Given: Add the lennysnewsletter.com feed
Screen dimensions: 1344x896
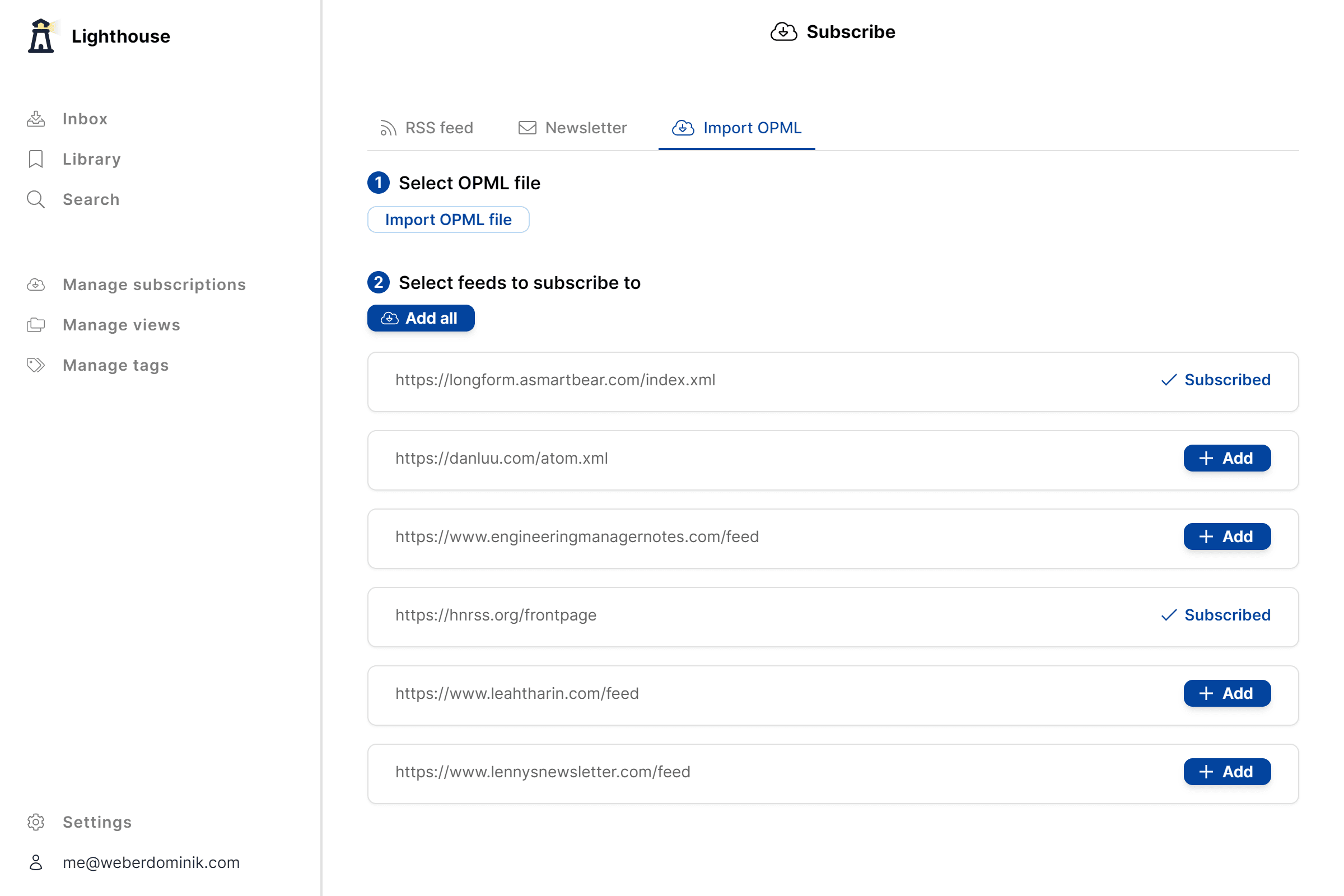Looking at the screenshot, I should (x=1227, y=772).
